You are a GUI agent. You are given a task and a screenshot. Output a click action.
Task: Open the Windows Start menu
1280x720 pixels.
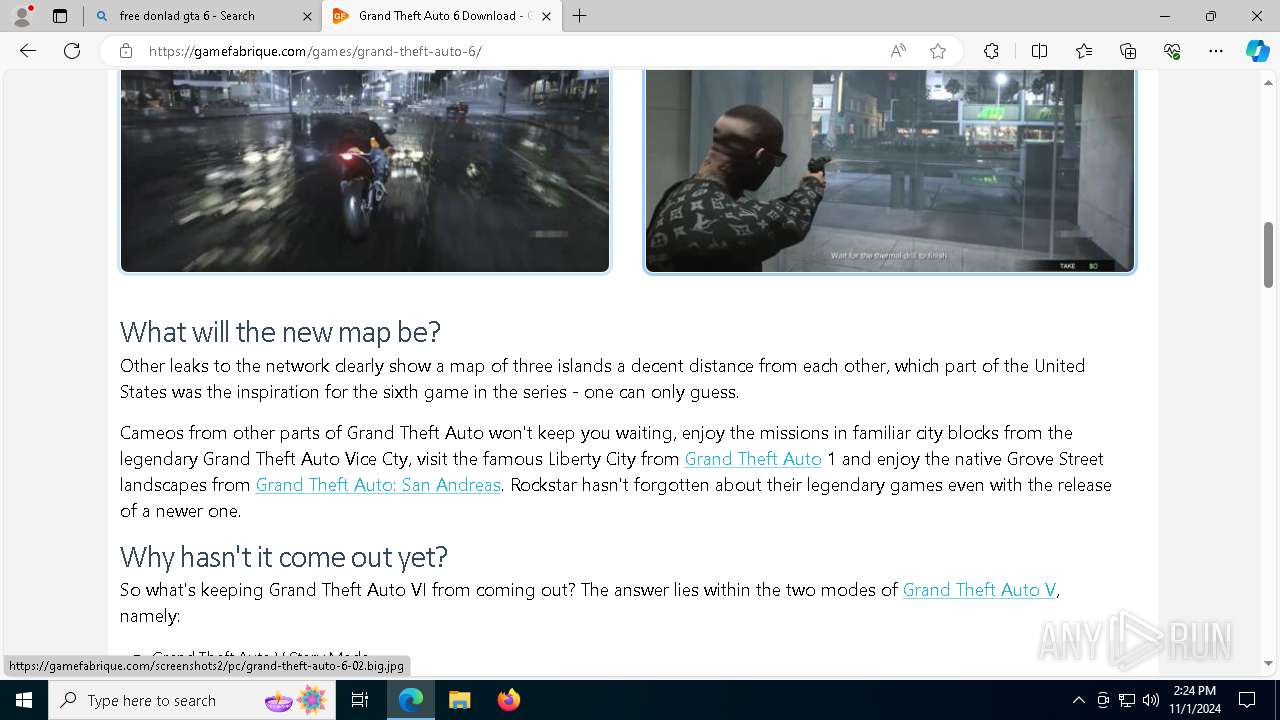pyautogui.click(x=24, y=700)
